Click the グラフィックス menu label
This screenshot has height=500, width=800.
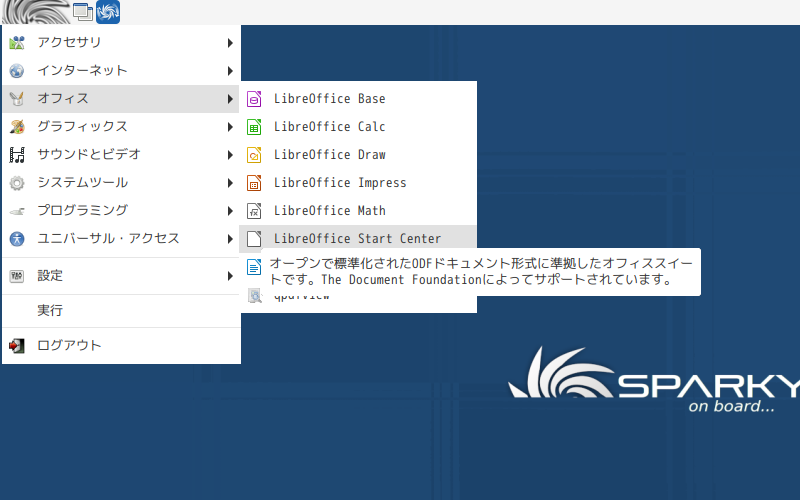(82, 127)
